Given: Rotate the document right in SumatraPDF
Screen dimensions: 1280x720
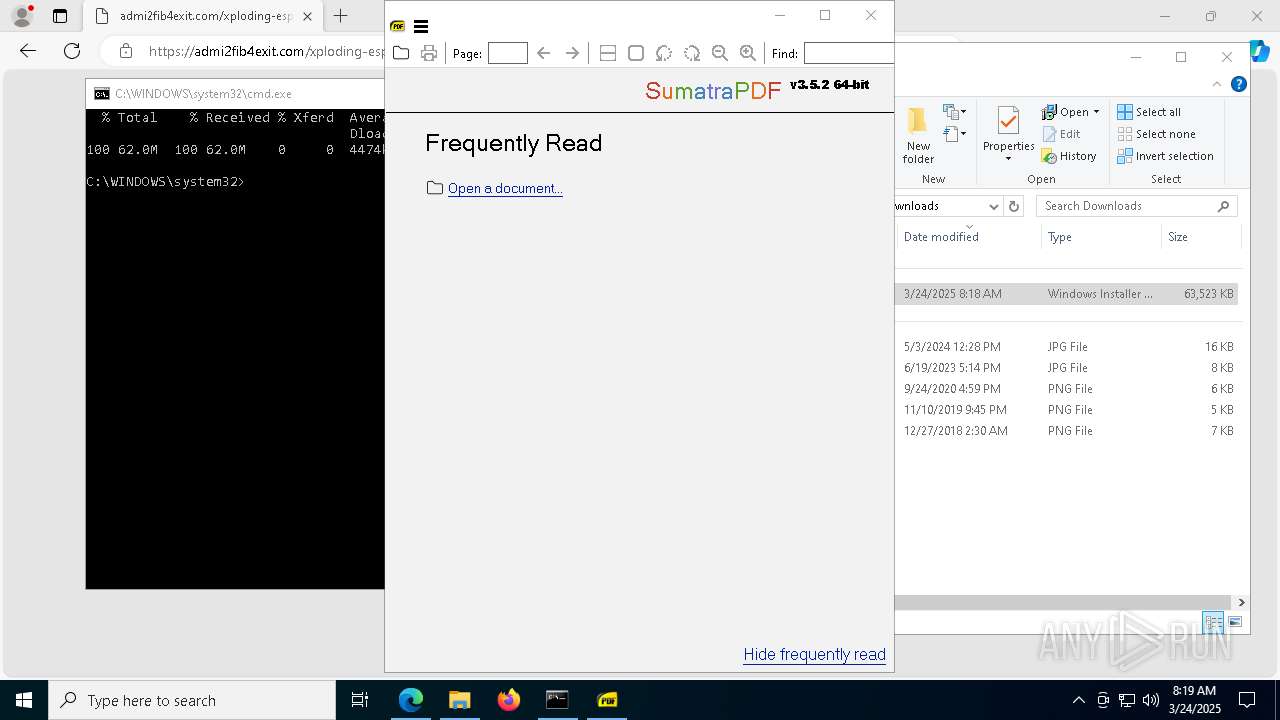Looking at the screenshot, I should pos(691,53).
